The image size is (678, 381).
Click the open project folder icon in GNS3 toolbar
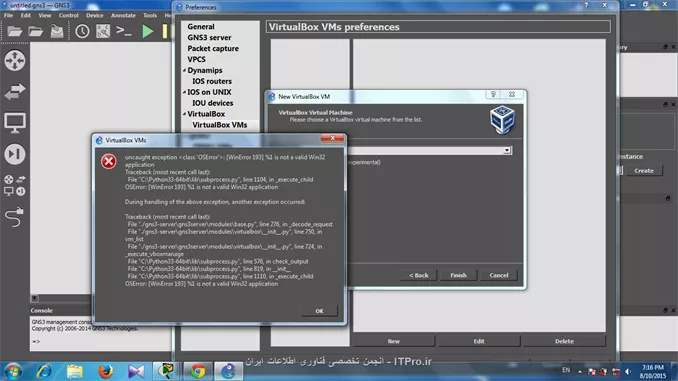(x=35, y=31)
